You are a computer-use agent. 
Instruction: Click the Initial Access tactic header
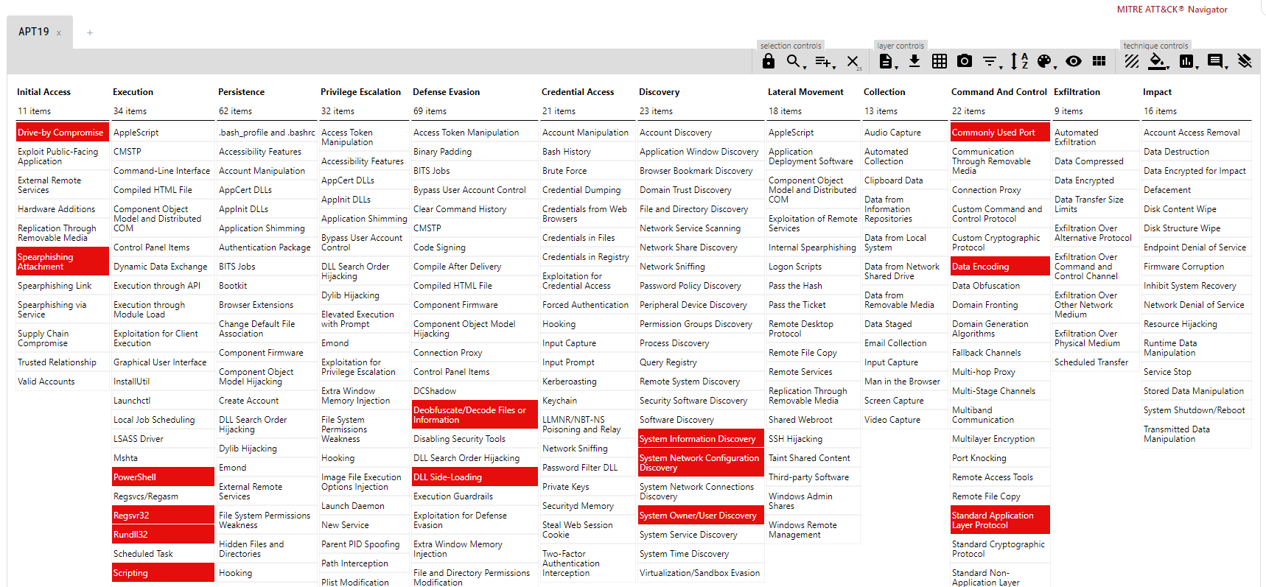coord(44,92)
